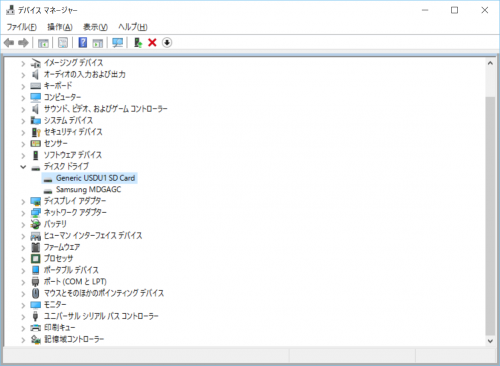Select the マウスとそのほかのポインティング デバイス icon
The height and width of the screenshot is (366, 500).
pyautogui.click(x=36, y=293)
